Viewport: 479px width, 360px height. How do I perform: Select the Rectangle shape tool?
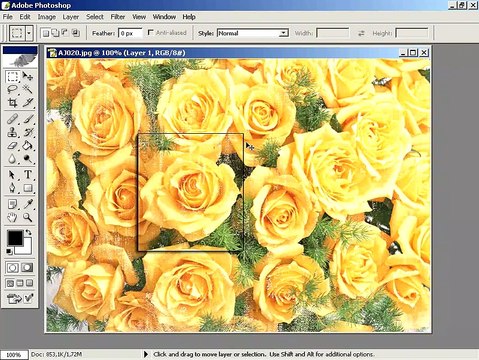click(x=28, y=188)
